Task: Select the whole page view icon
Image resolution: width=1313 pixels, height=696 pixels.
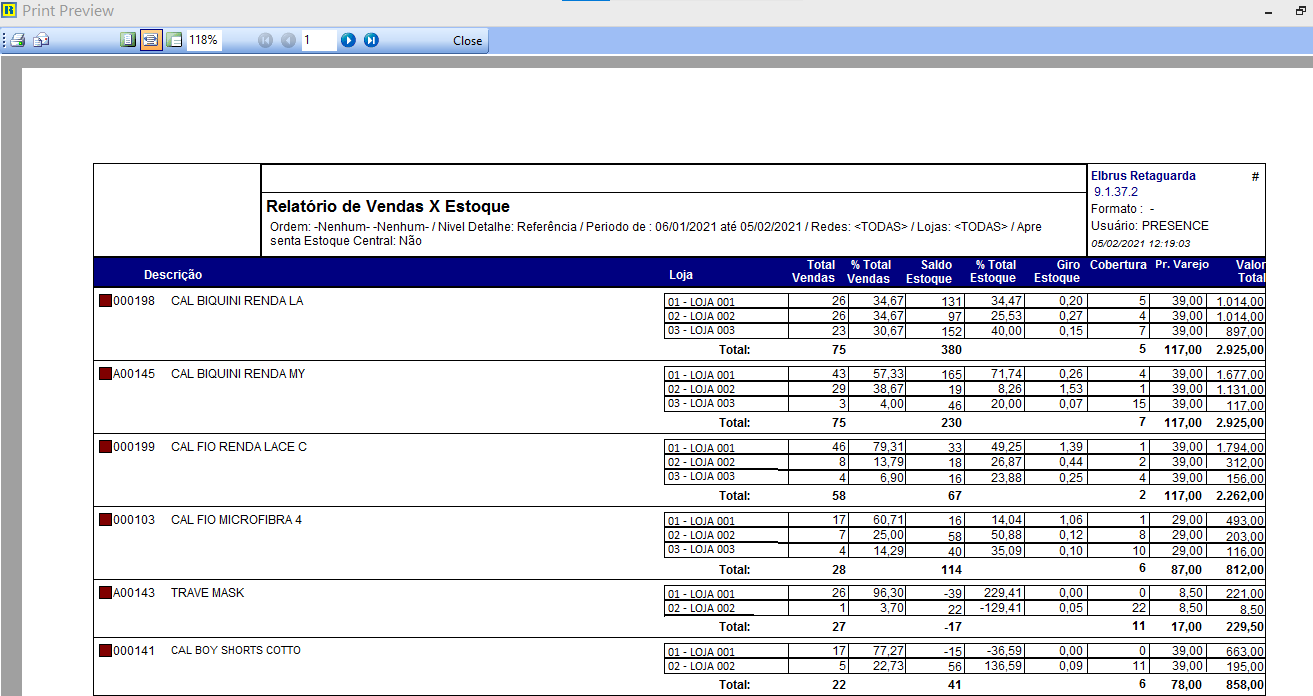Action: coord(128,41)
